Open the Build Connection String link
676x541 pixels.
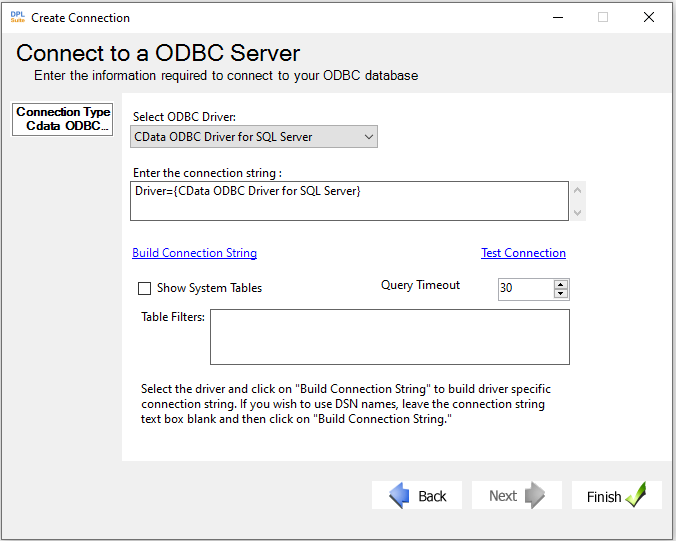(194, 253)
